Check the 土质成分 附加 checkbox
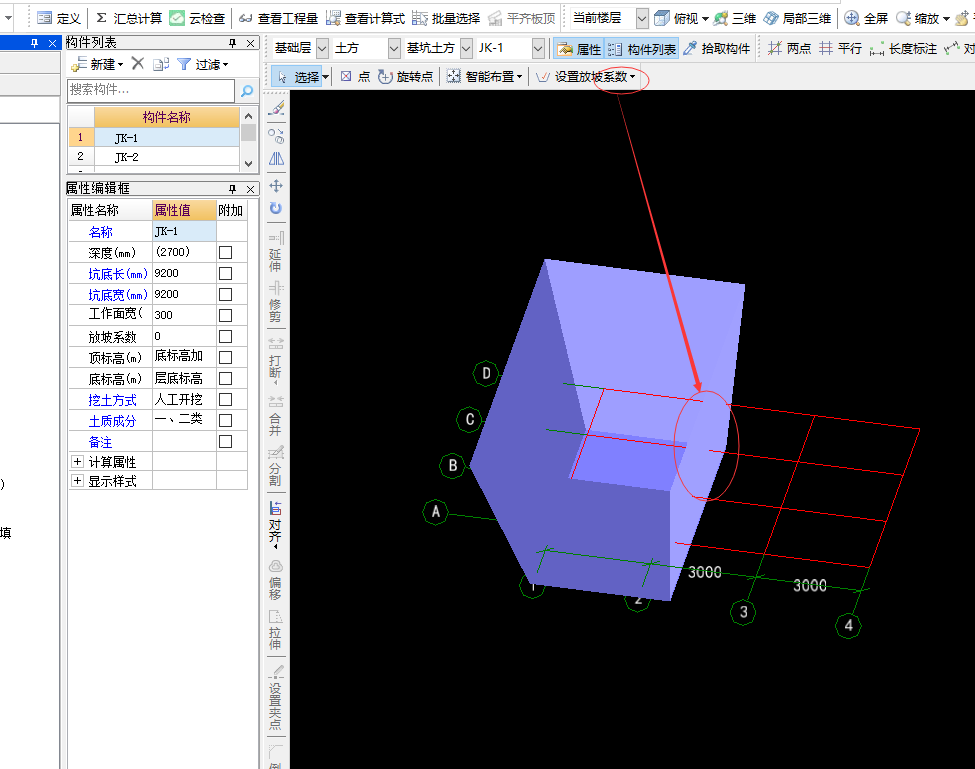Viewport: 975px width, 769px height. 225,420
